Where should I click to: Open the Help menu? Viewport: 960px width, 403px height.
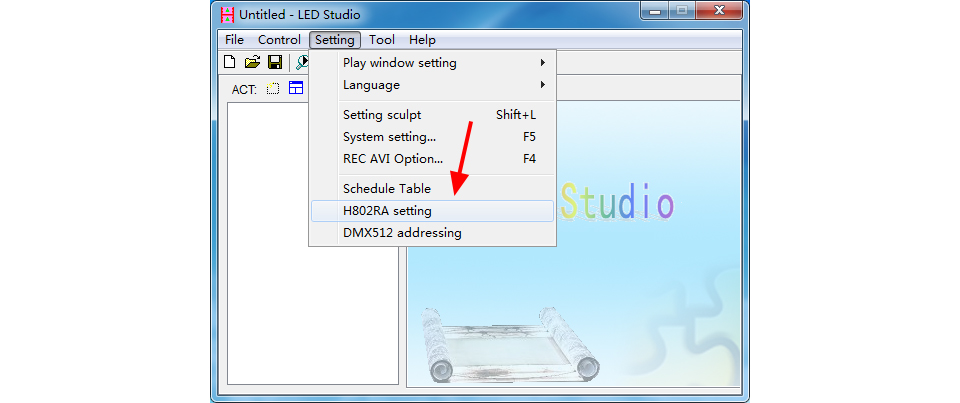pos(422,40)
